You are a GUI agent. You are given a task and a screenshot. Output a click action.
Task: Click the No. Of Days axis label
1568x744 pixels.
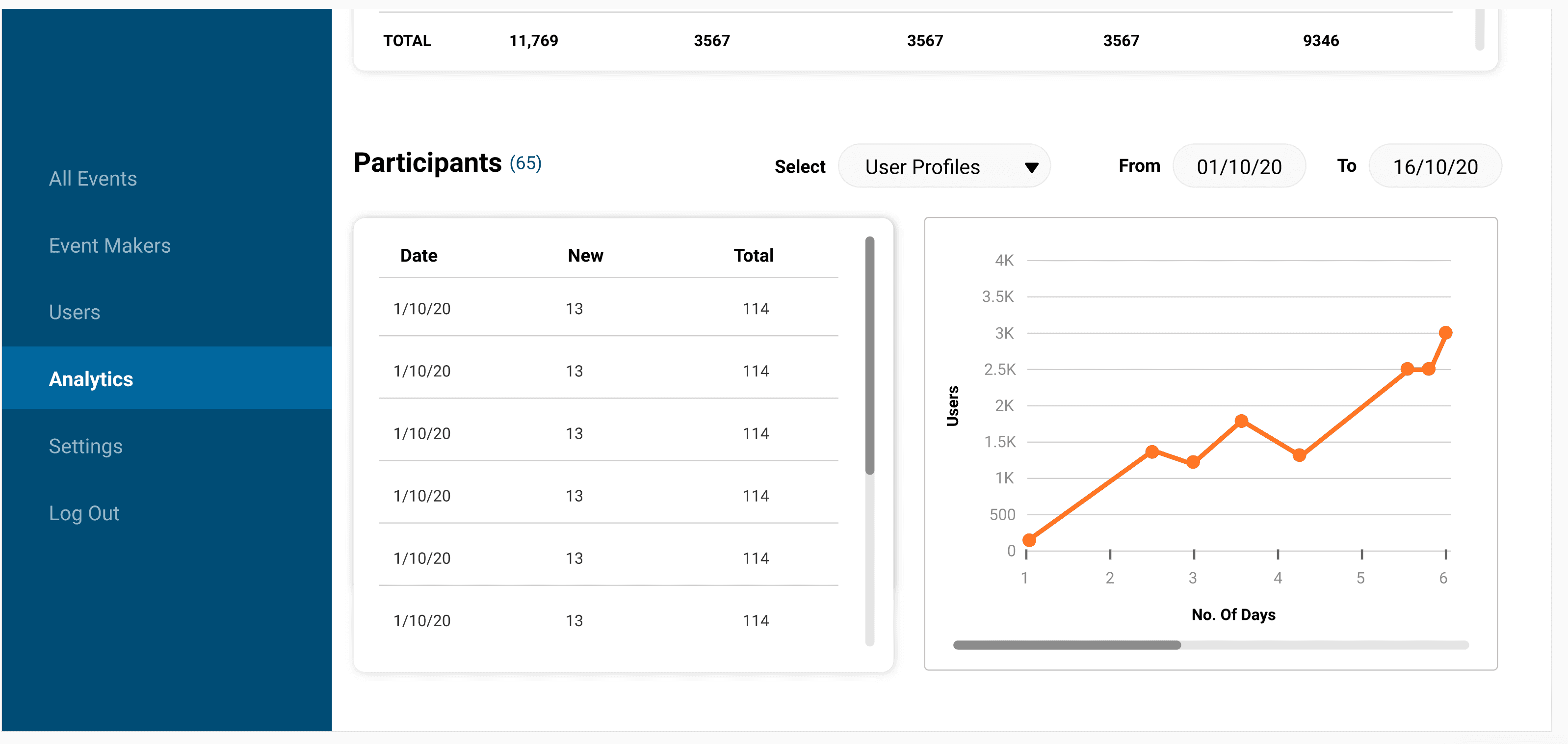[1233, 614]
